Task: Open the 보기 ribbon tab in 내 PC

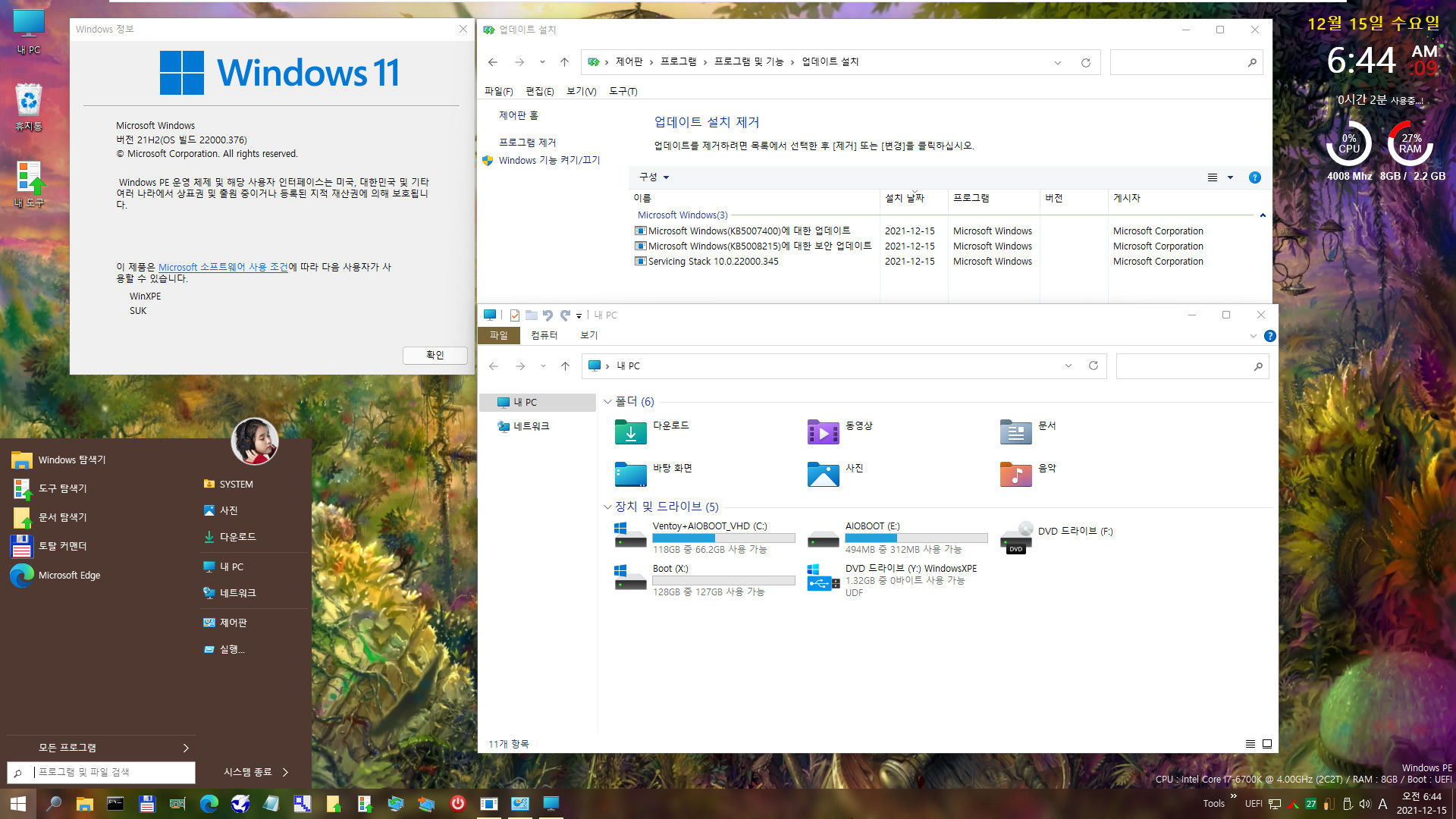Action: (x=588, y=335)
